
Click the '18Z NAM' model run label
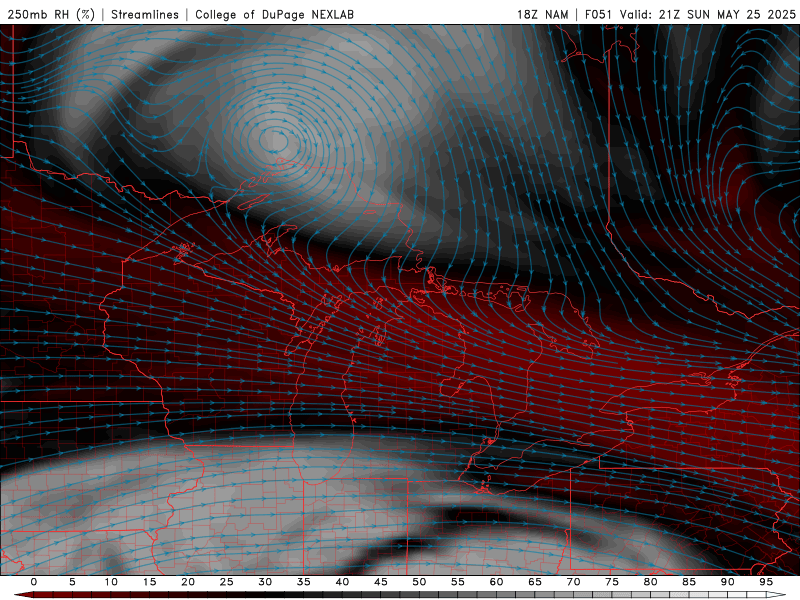tap(543, 14)
